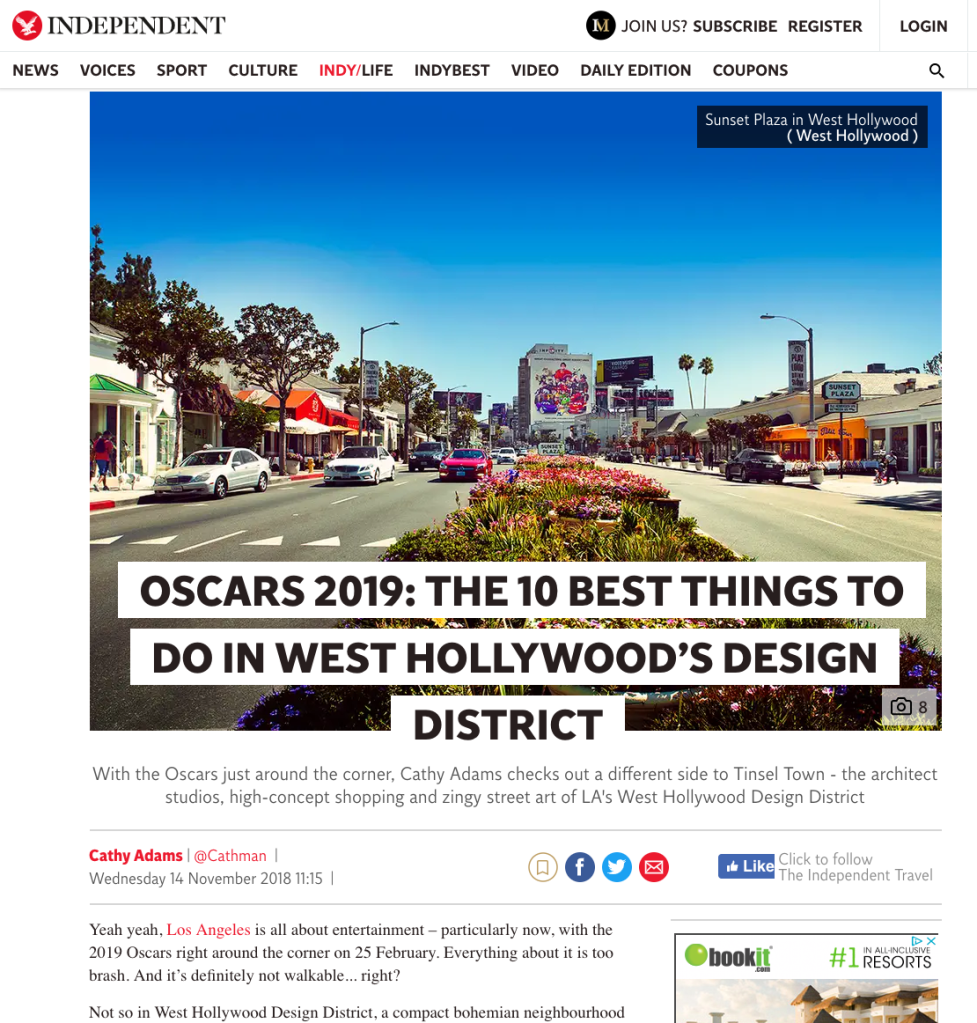977x1023 pixels.
Task: Bookmark this article with the bookmark icon
Action: tap(542, 867)
